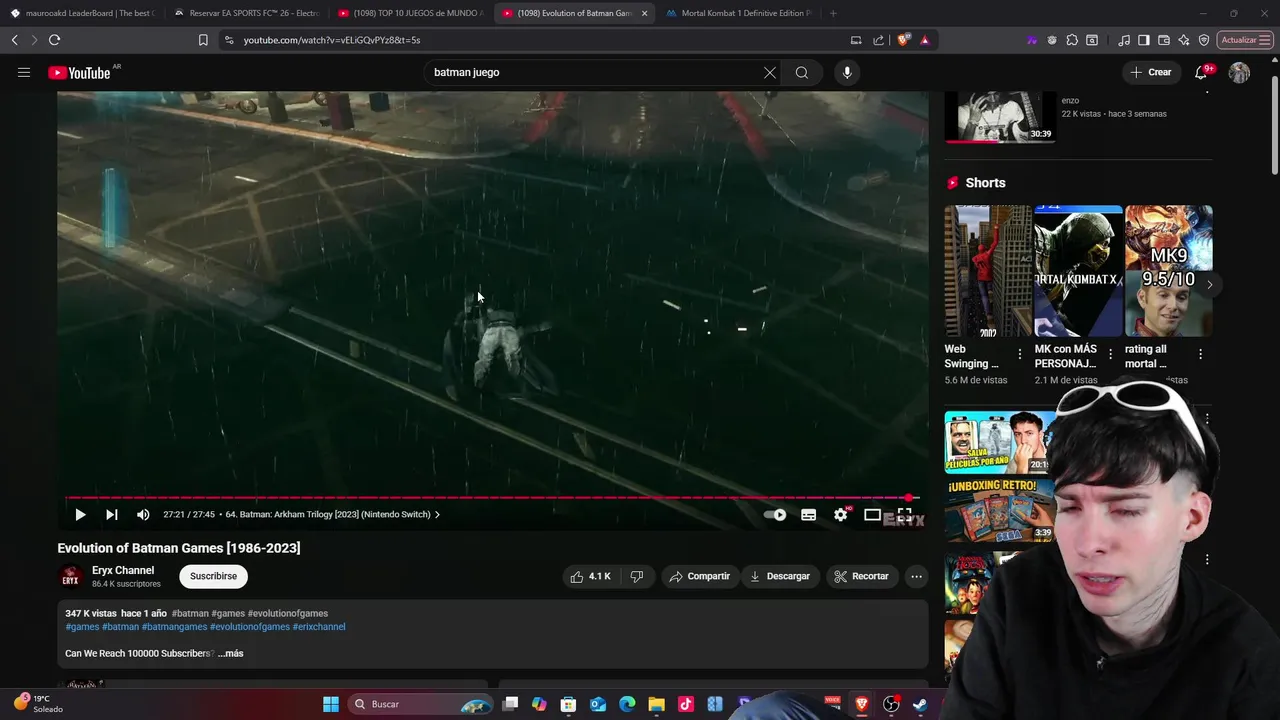Open the #batmangames hashtag link
The image size is (1280, 720).
[x=174, y=627]
